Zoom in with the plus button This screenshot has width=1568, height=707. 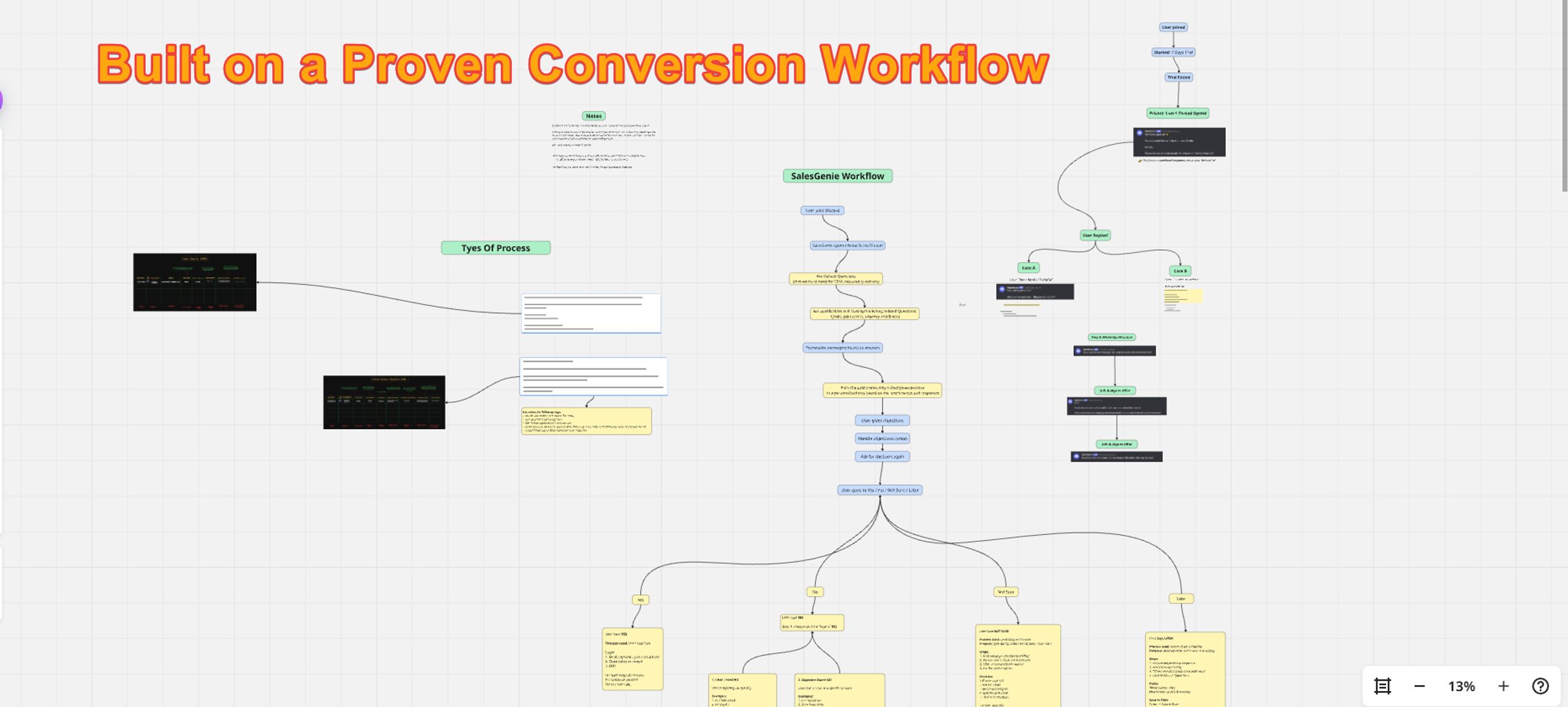pos(1503,686)
